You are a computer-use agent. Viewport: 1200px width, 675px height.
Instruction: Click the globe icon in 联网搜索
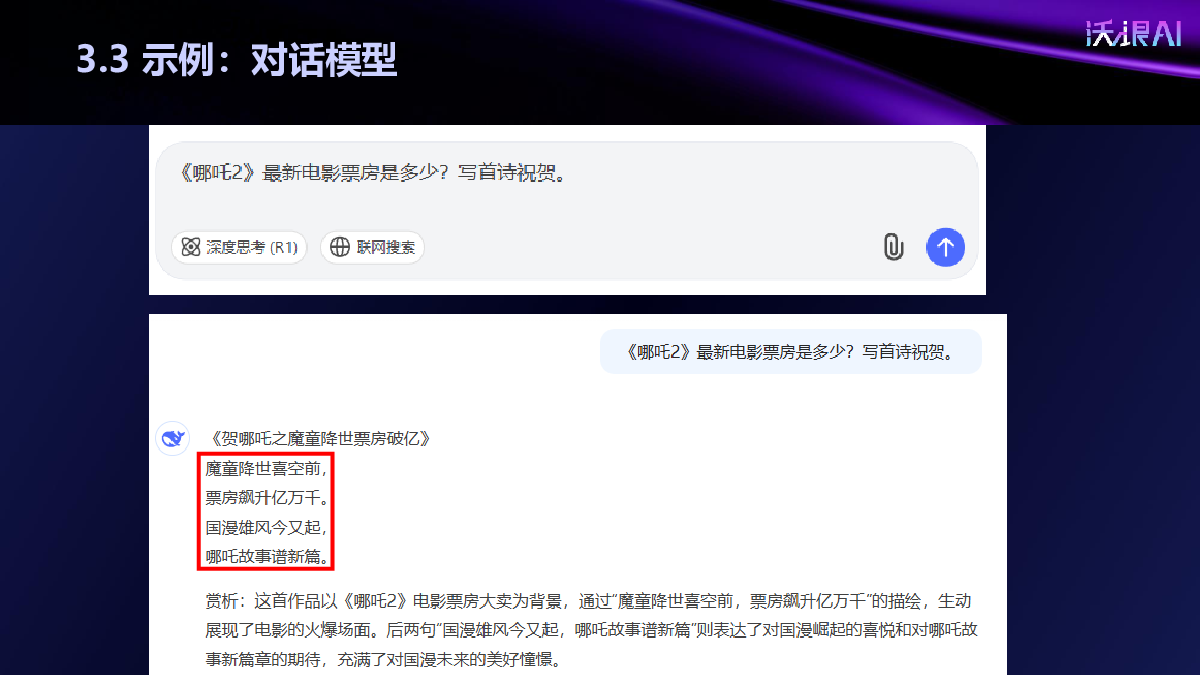pyautogui.click(x=340, y=247)
